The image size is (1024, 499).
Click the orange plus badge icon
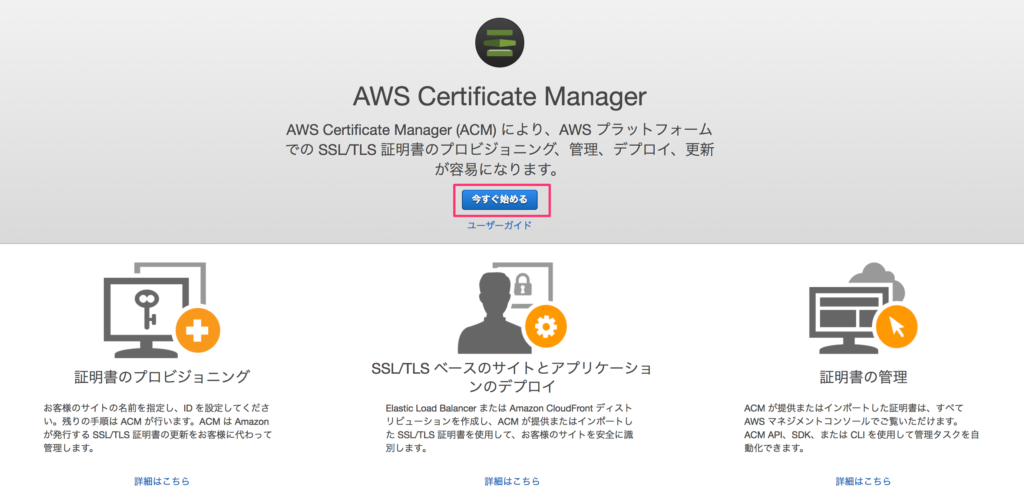198,332
